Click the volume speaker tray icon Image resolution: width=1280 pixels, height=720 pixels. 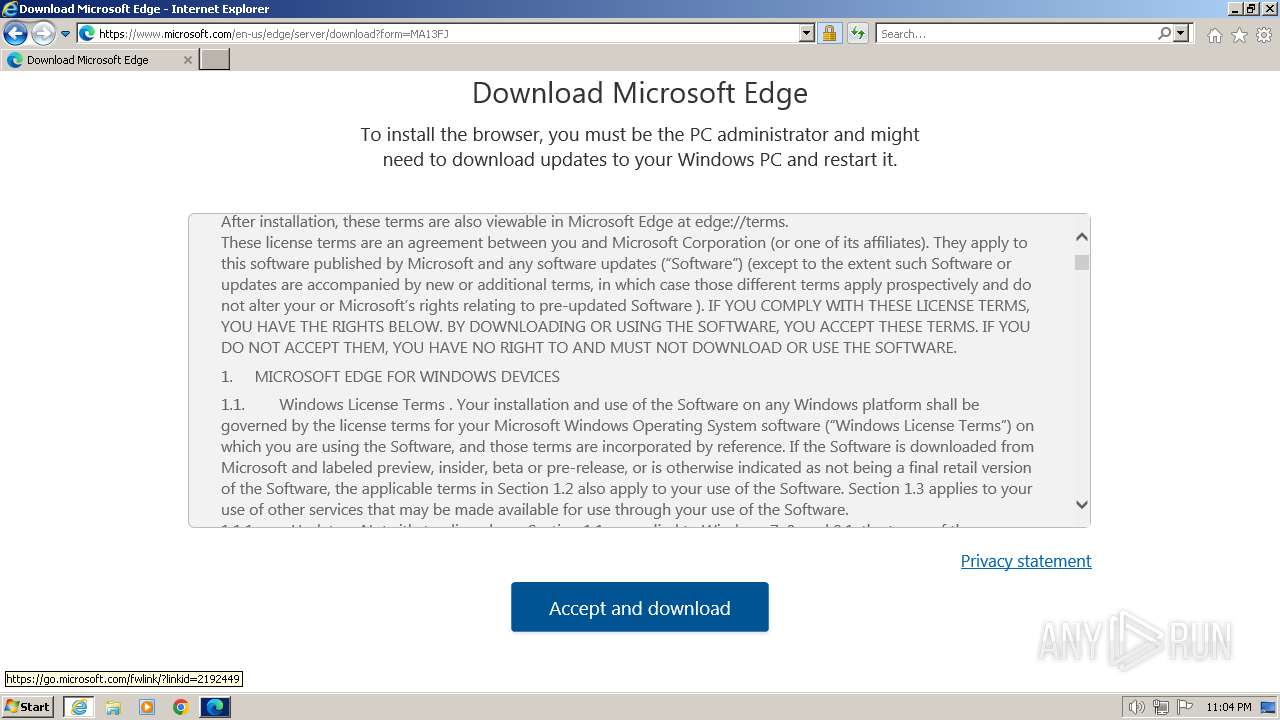1136,707
